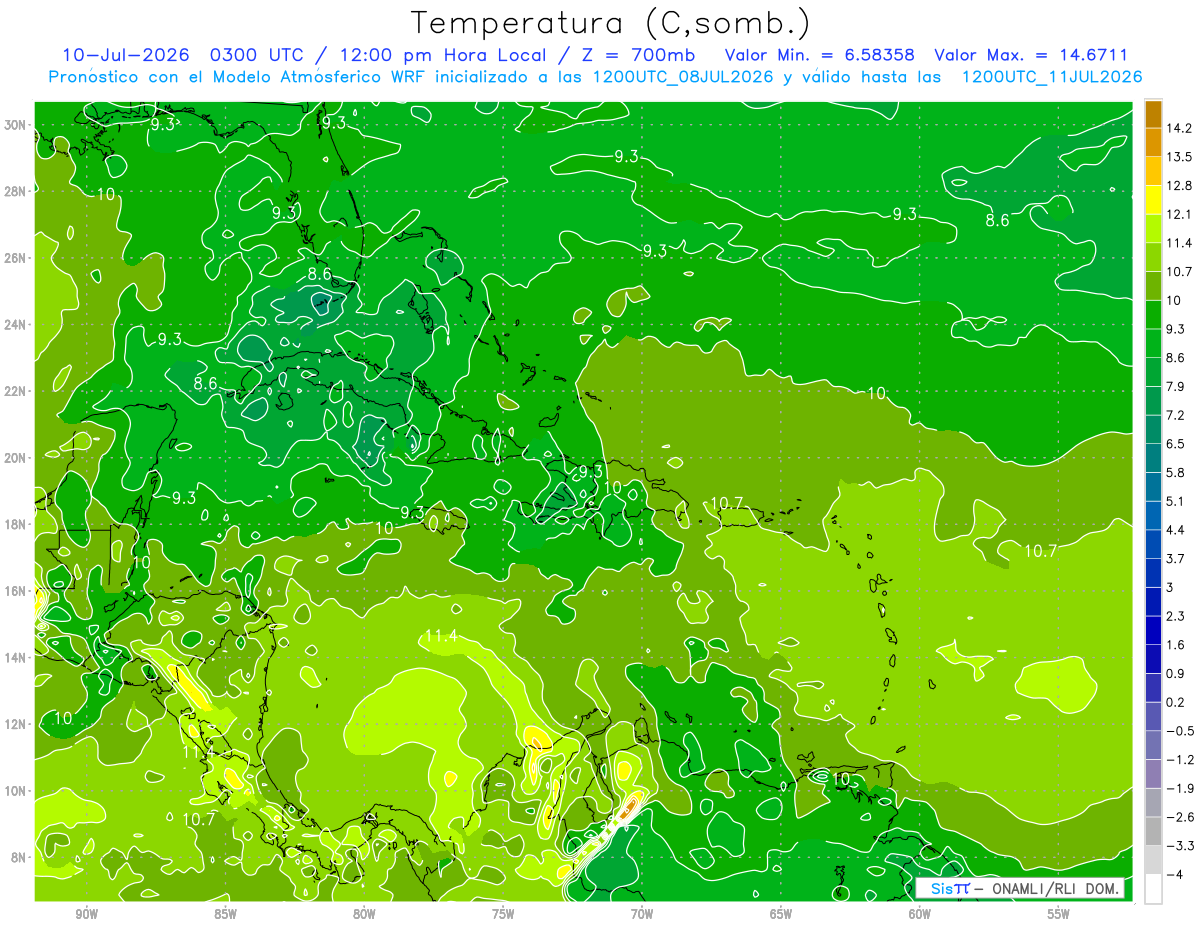1200x927 pixels.
Task: Pick the white swatch below -4 in the colorbar
Action: 1152,888
